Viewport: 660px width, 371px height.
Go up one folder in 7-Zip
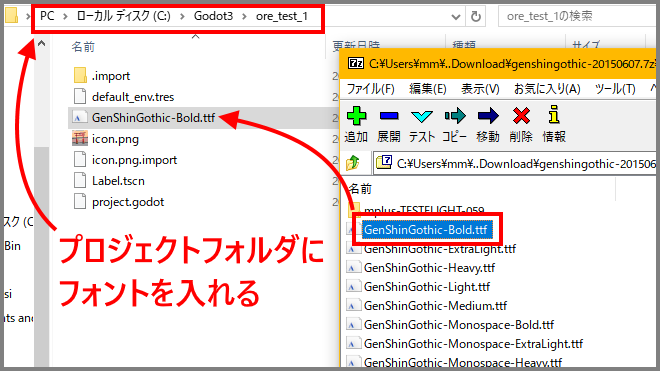tap(353, 163)
